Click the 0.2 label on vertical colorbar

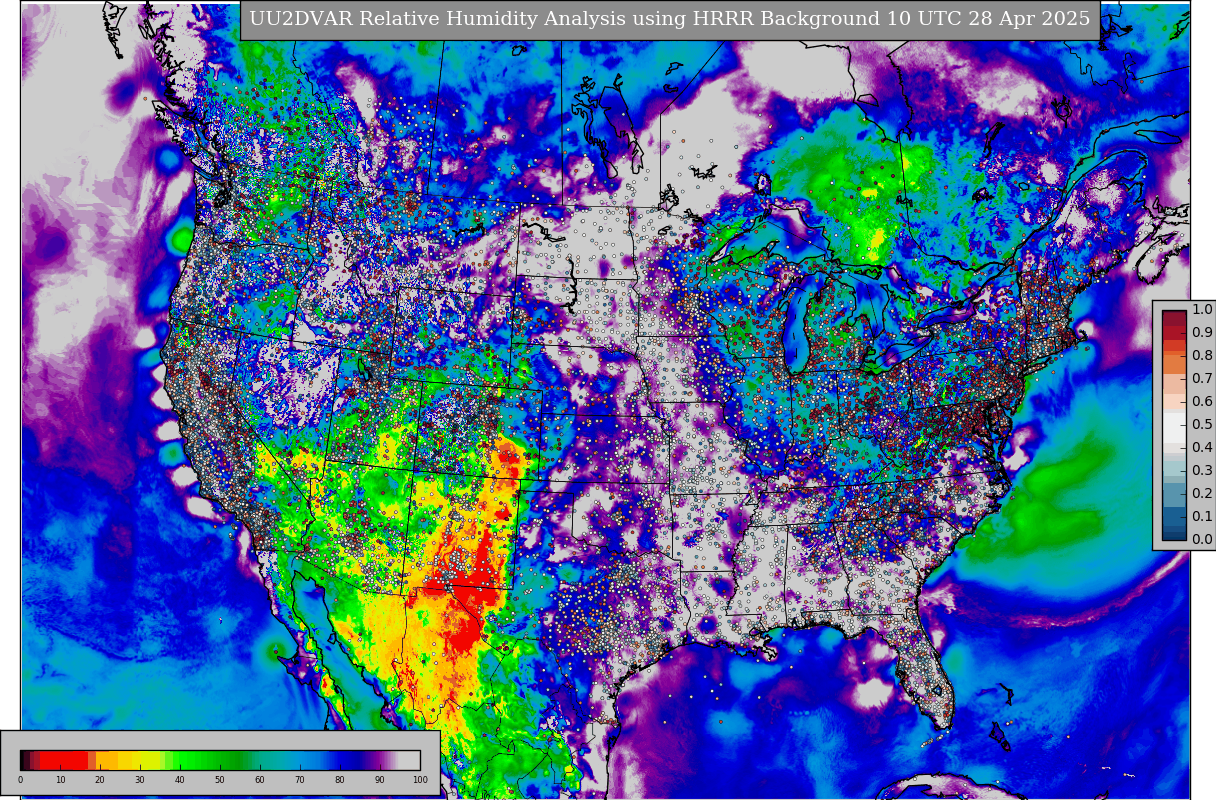(x=1202, y=494)
